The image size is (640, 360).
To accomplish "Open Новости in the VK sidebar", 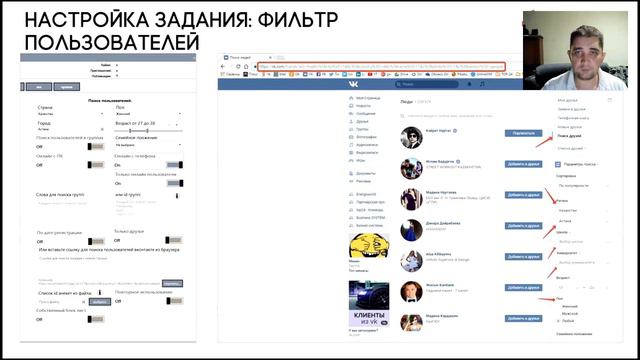I will (x=360, y=106).
